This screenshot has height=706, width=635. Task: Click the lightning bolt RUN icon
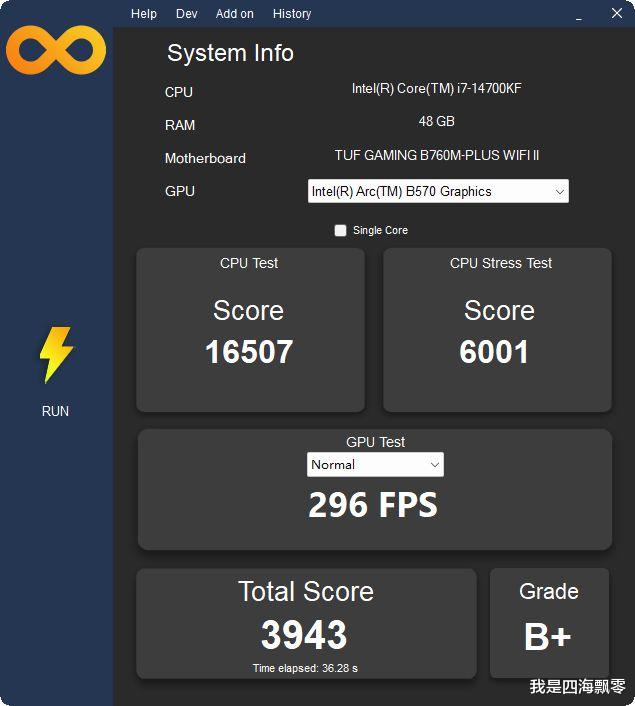point(56,355)
